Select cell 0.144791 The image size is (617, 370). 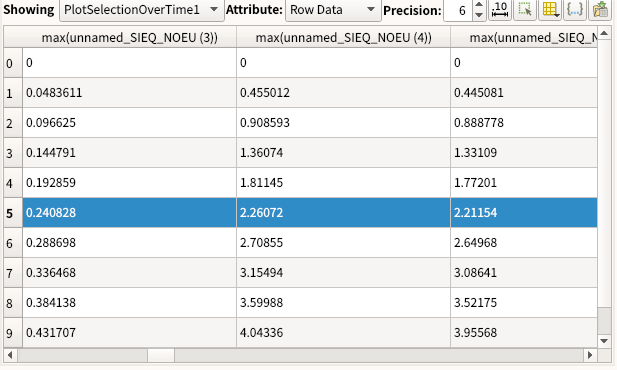(129, 153)
